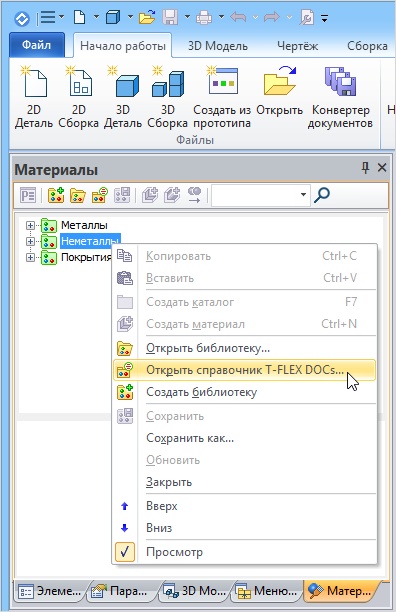Click apply material arrow icon in Материалы toolbar

click(x=194, y=195)
